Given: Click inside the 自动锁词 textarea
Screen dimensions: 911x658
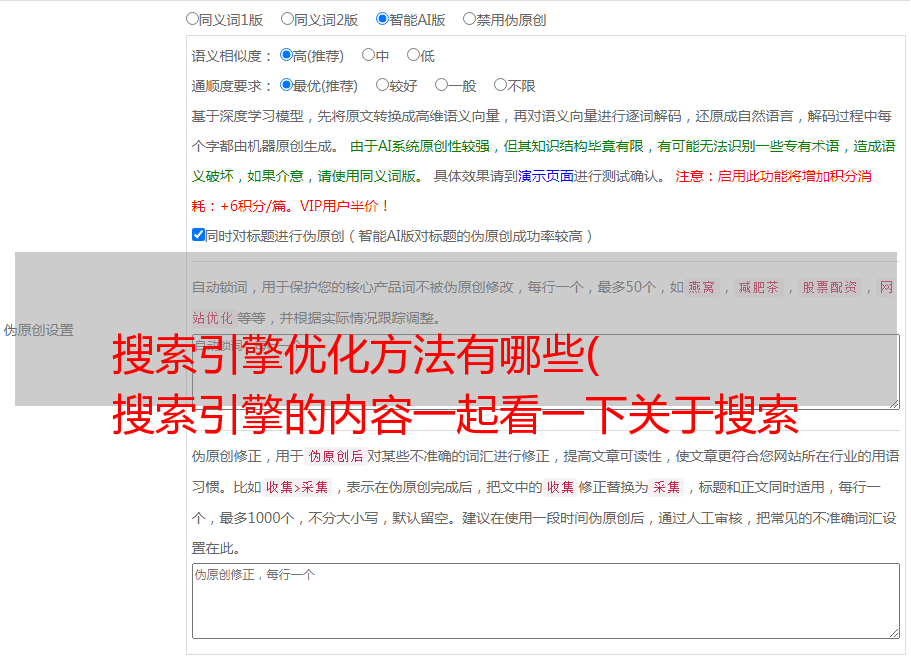Looking at the screenshot, I should (x=546, y=372).
